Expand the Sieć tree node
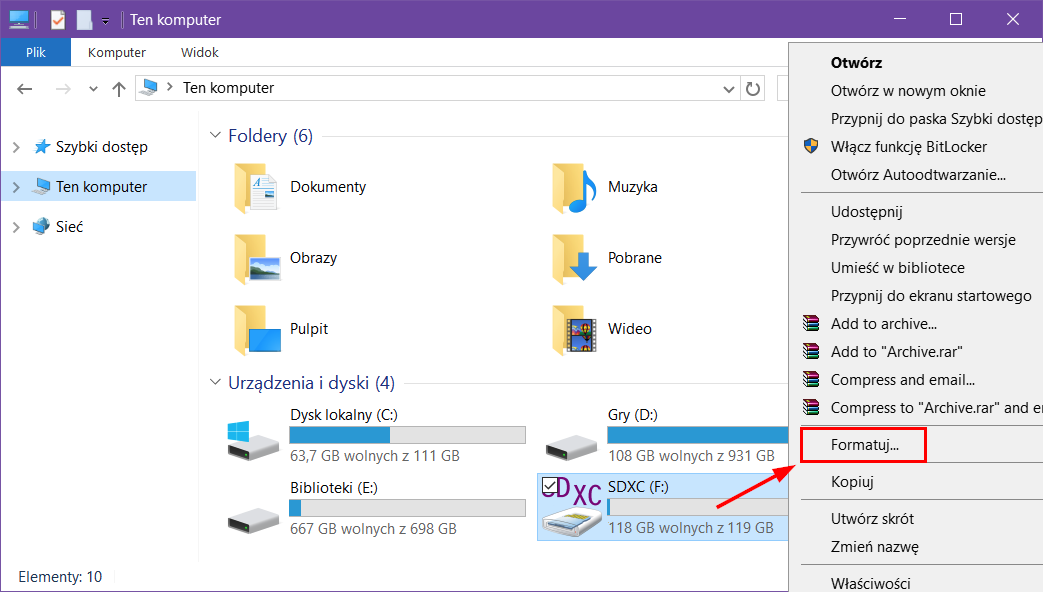 point(17,227)
